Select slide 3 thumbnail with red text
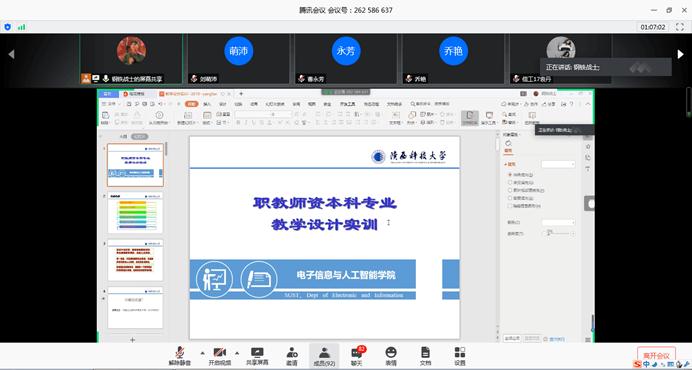The width and height of the screenshot is (692, 370). (135, 260)
